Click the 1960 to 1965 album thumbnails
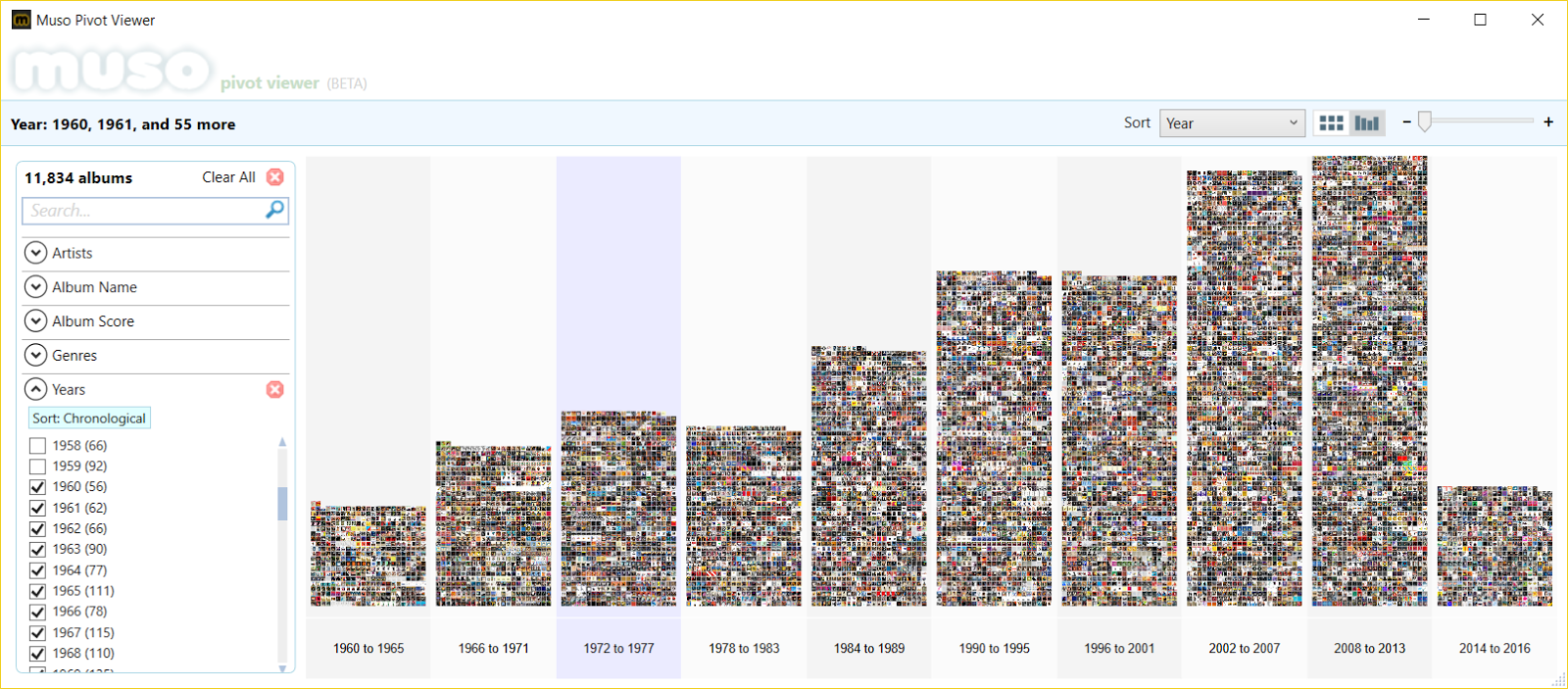The width and height of the screenshot is (1568, 689). click(368, 555)
